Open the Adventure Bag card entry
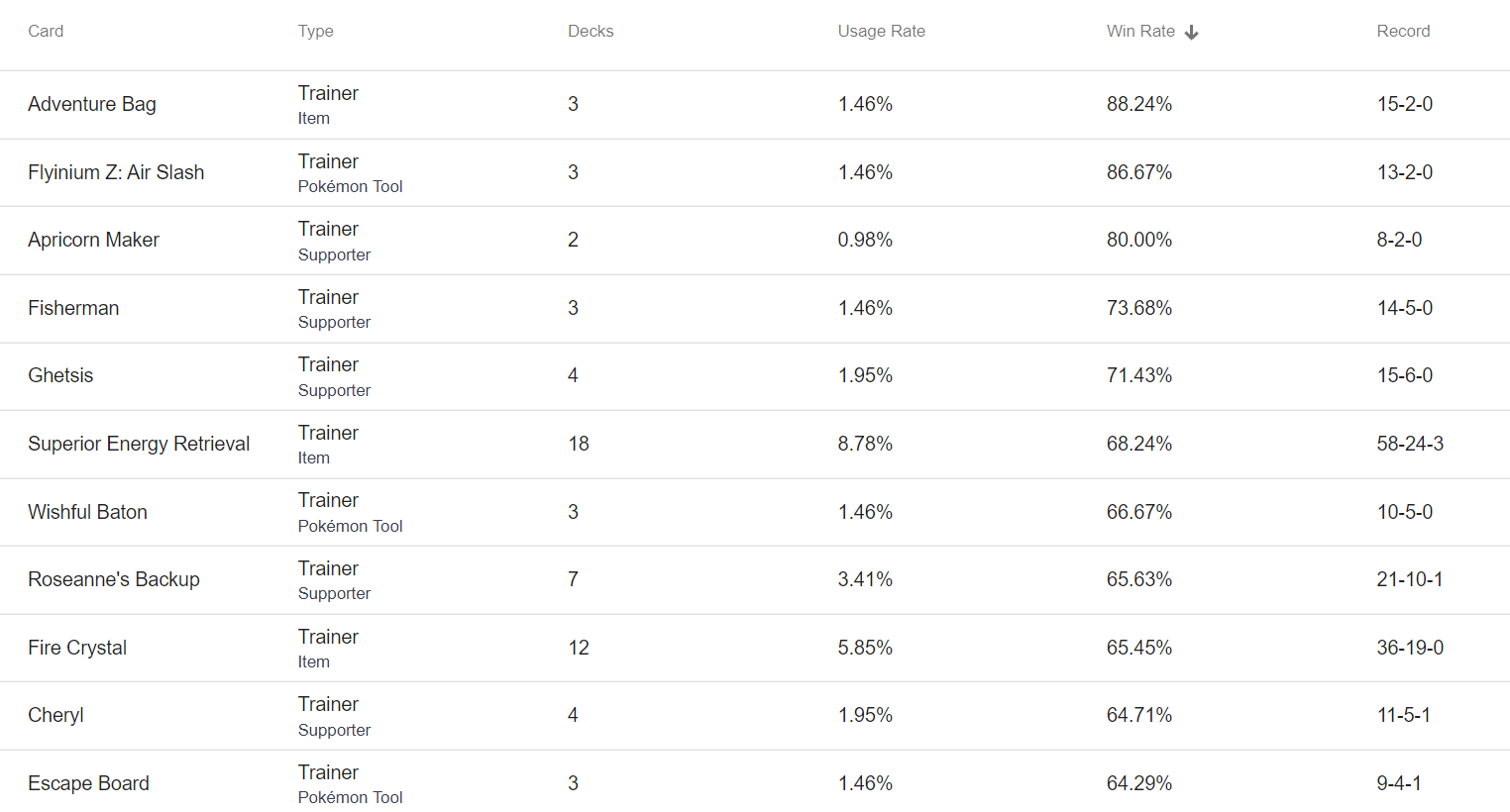 tap(92, 104)
